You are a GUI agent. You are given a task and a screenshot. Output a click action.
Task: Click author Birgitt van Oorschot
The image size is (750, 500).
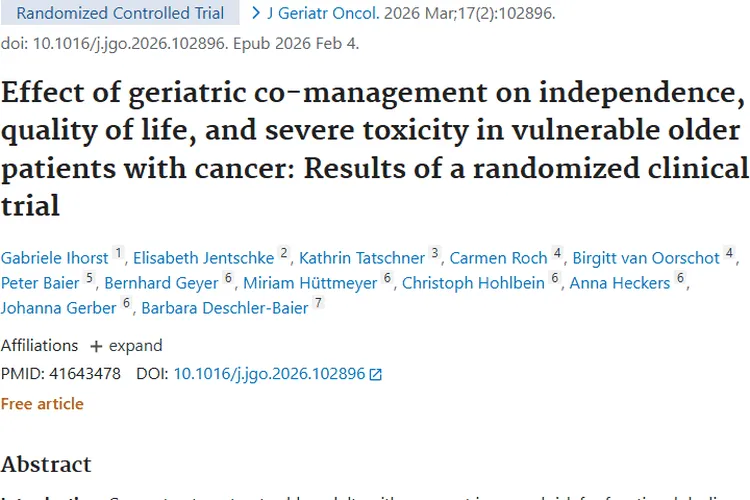646,258
